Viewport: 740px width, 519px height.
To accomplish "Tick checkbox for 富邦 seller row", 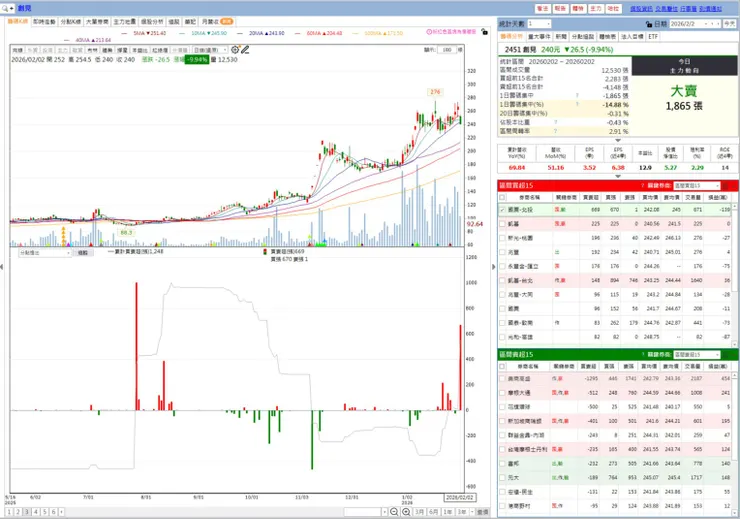I will [x=502, y=464].
